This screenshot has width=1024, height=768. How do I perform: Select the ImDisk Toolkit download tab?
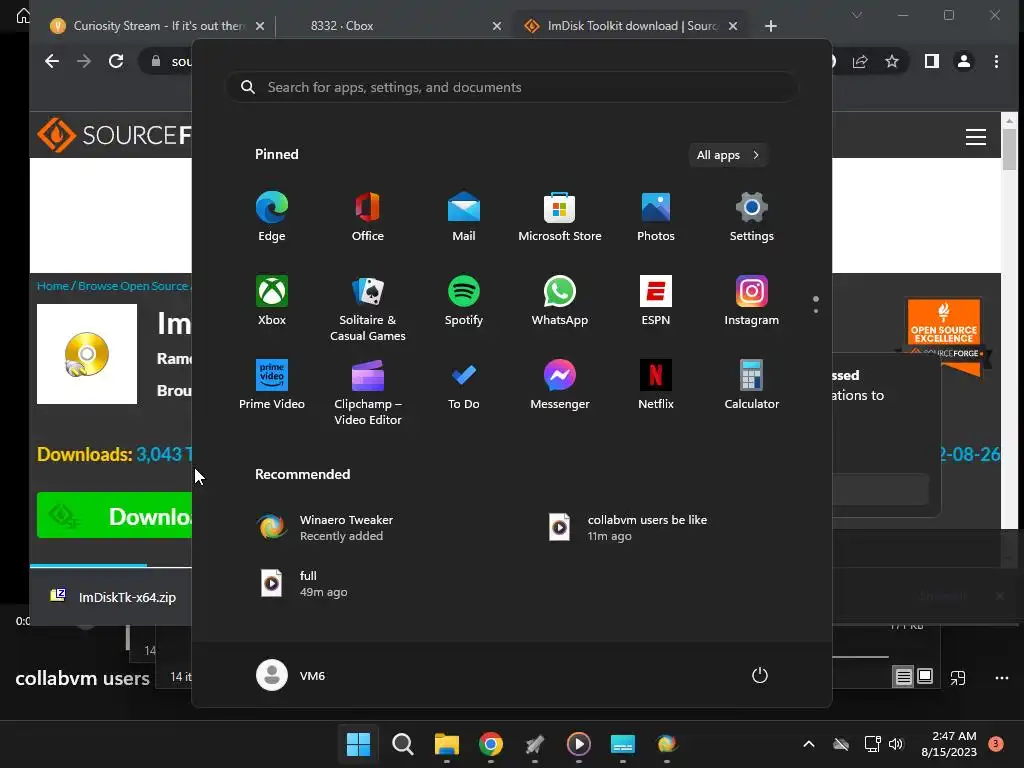(630, 26)
